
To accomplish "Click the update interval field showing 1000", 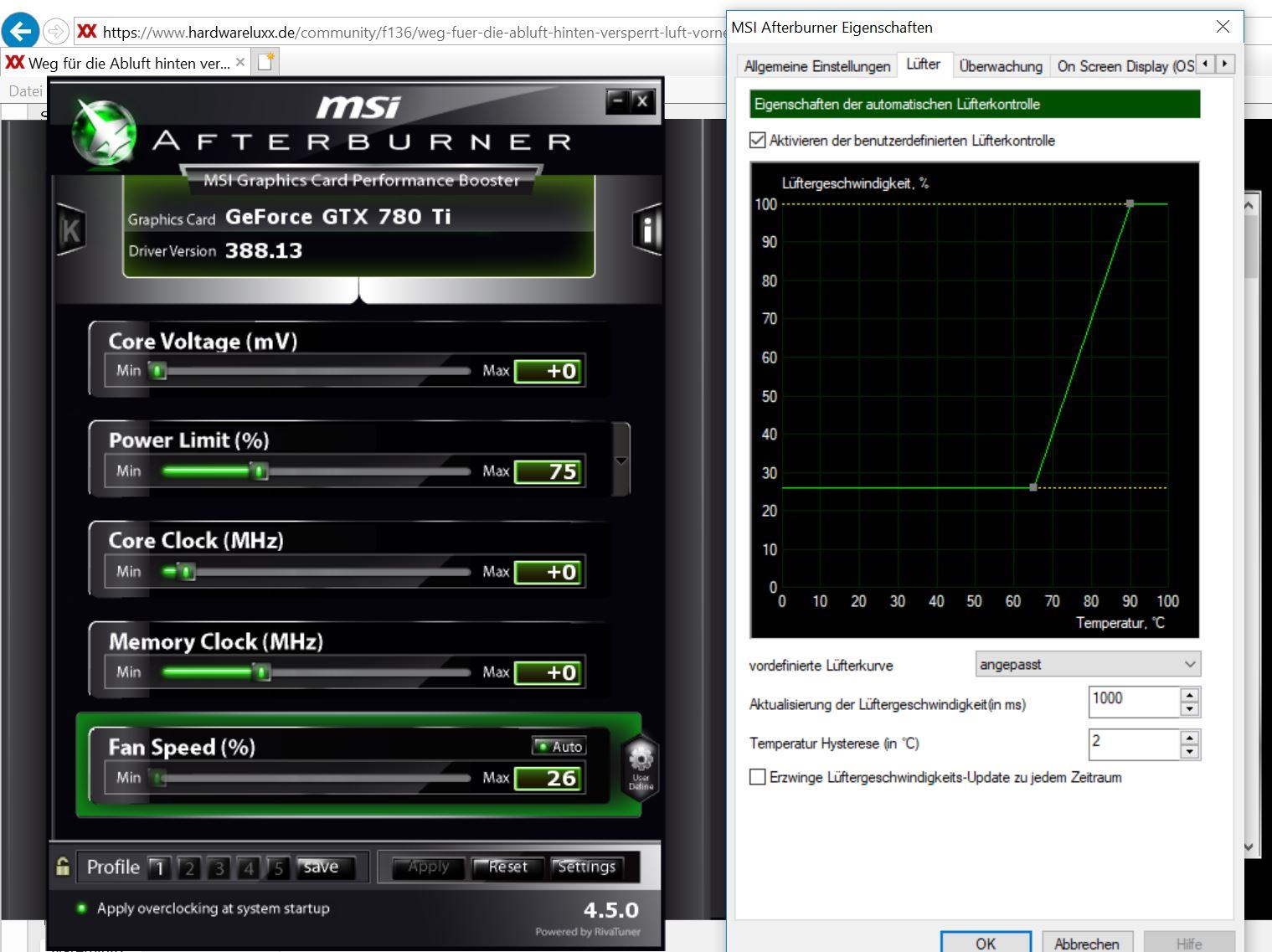I will click(1135, 702).
